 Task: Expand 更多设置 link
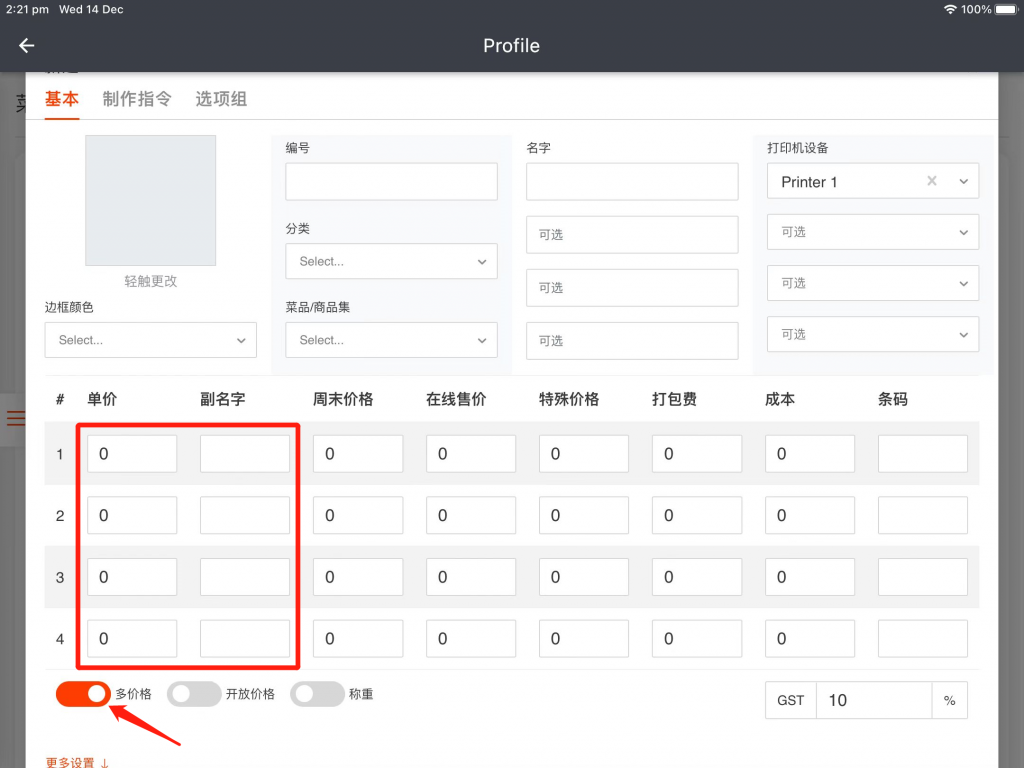[77, 762]
